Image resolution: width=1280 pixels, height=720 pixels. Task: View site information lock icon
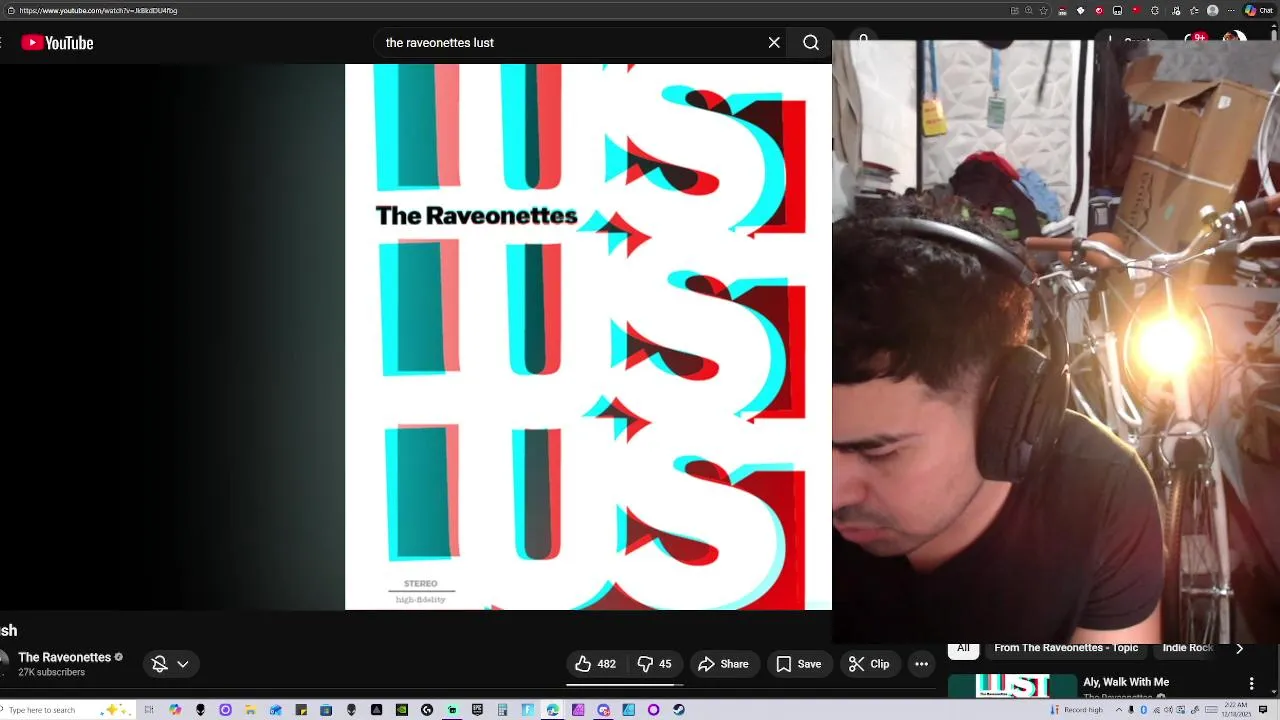[10, 10]
